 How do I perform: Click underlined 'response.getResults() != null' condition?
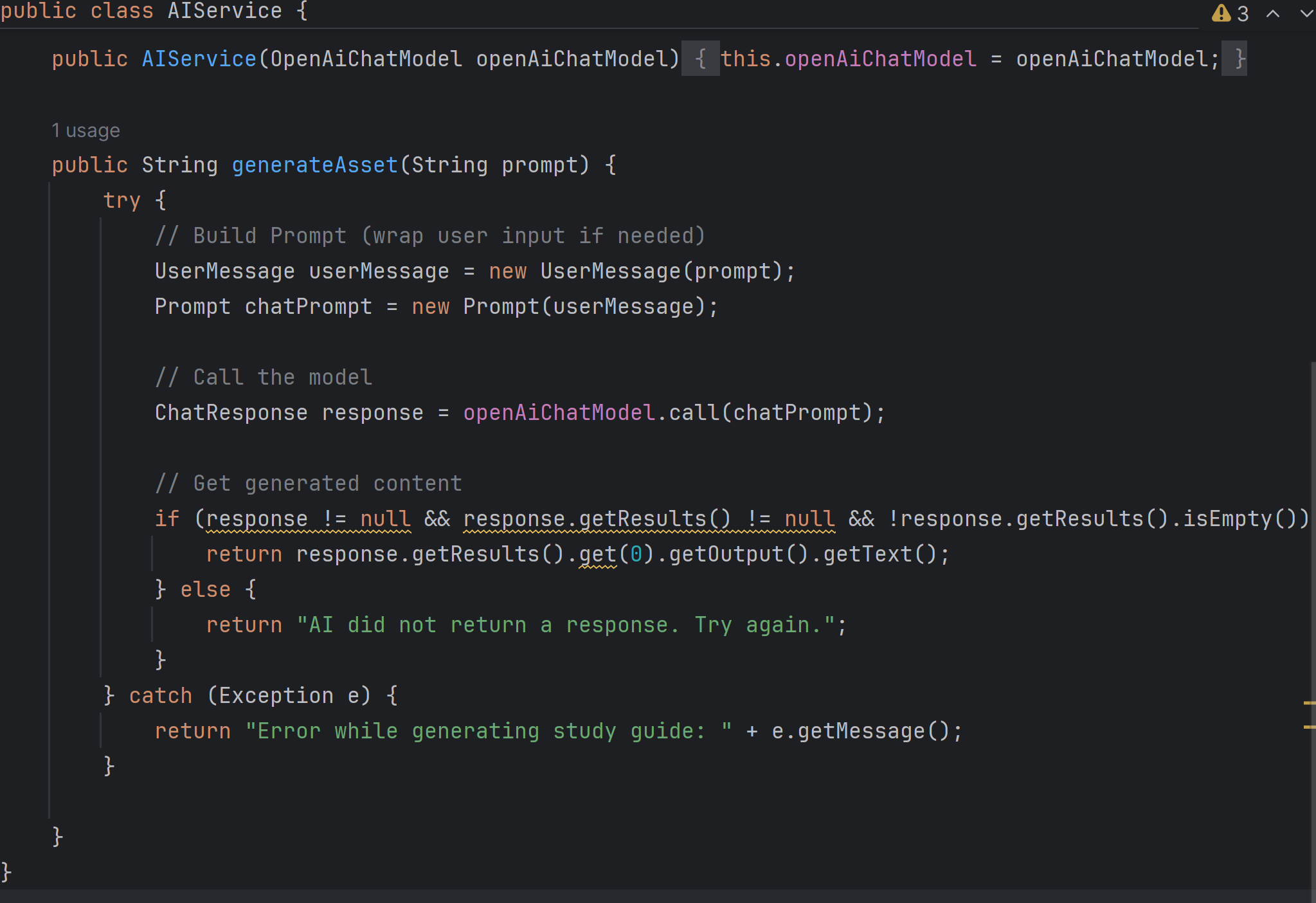pos(649,519)
